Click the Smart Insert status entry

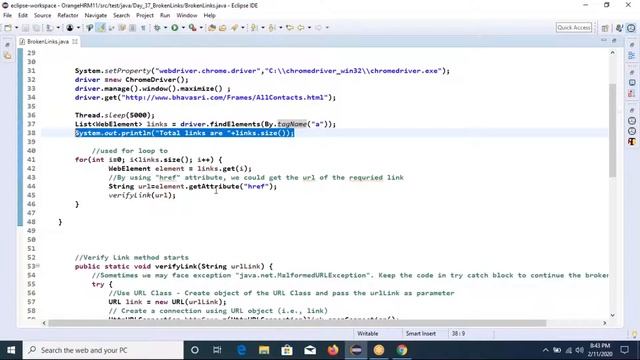click(x=421, y=333)
